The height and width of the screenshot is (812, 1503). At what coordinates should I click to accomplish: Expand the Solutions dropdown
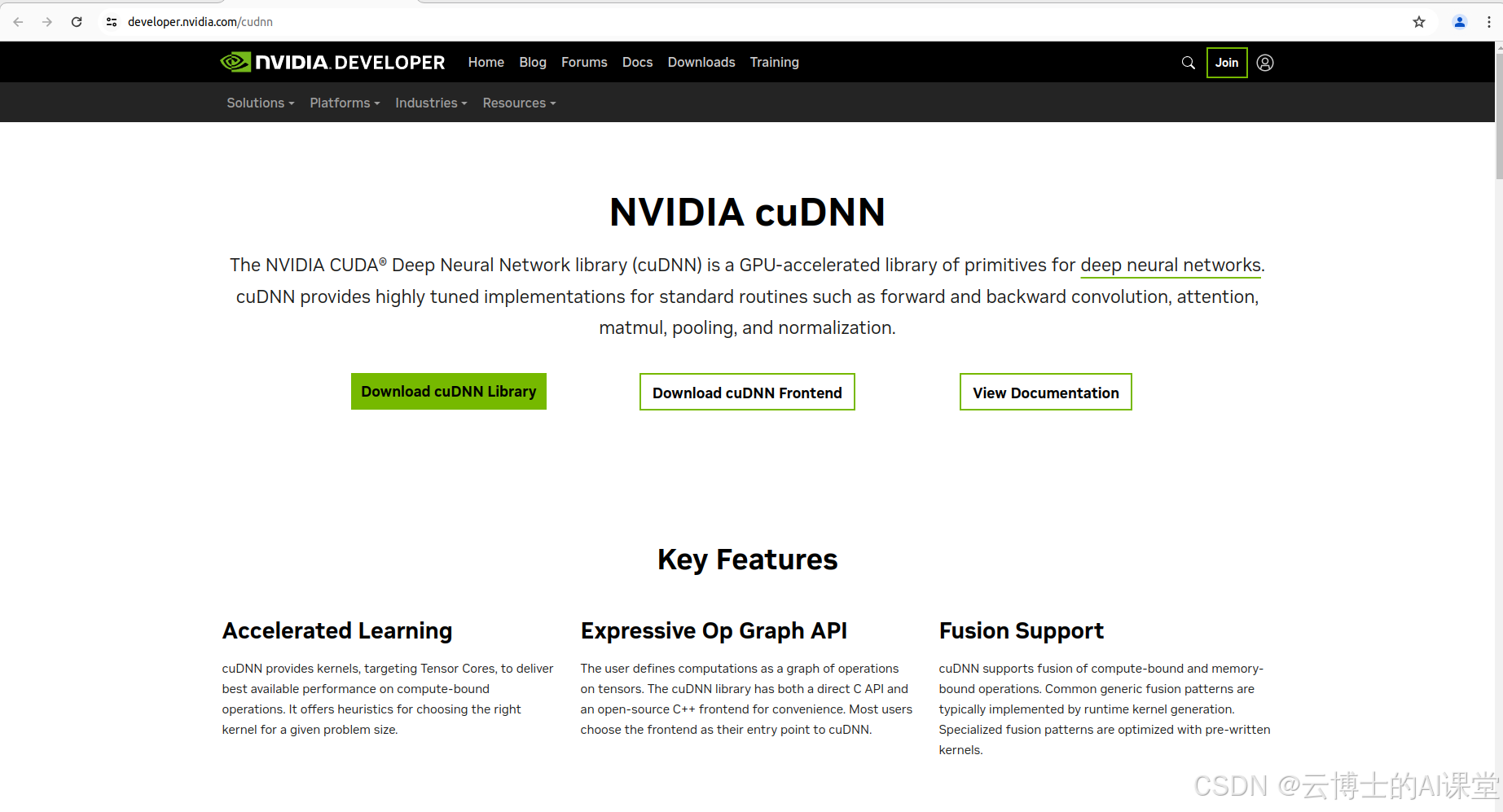click(x=261, y=103)
